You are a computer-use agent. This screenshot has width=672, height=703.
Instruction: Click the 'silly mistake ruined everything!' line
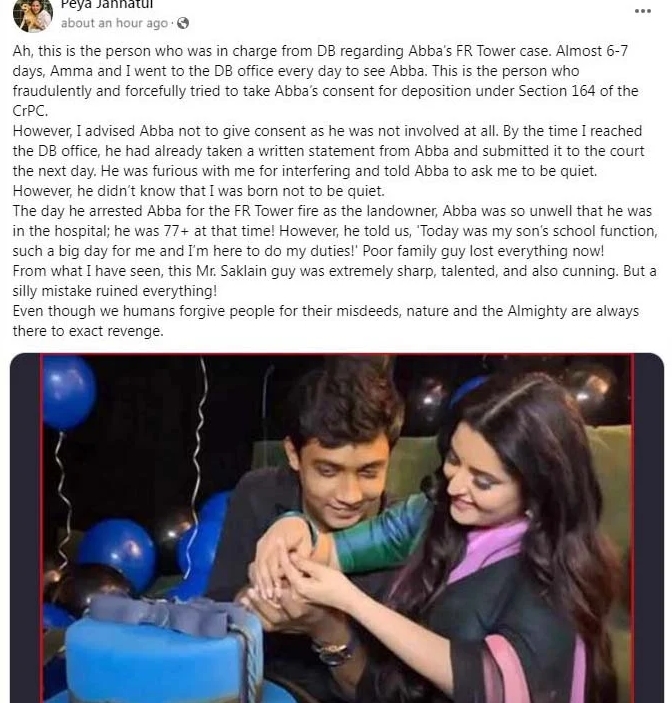point(115,291)
